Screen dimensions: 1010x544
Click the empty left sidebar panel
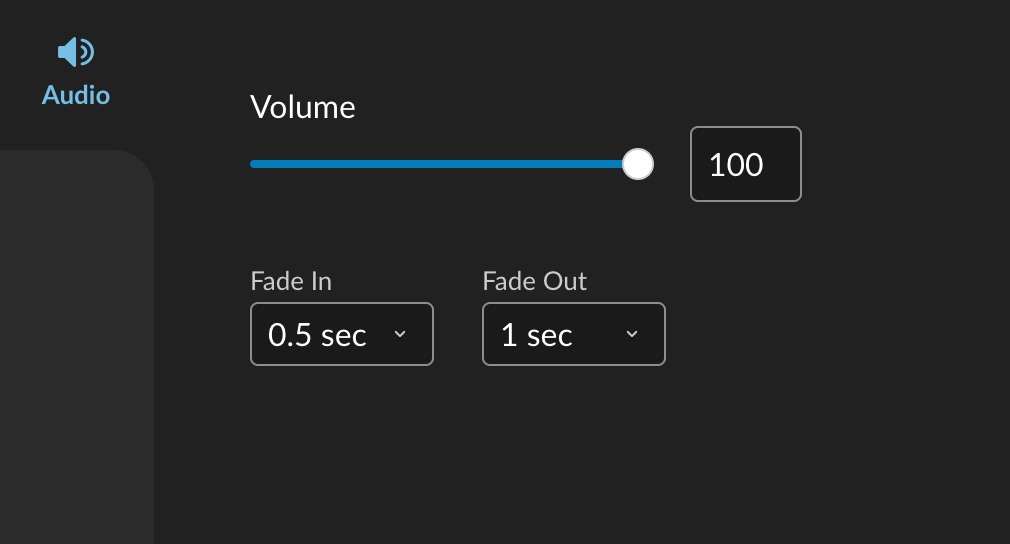click(x=76, y=348)
